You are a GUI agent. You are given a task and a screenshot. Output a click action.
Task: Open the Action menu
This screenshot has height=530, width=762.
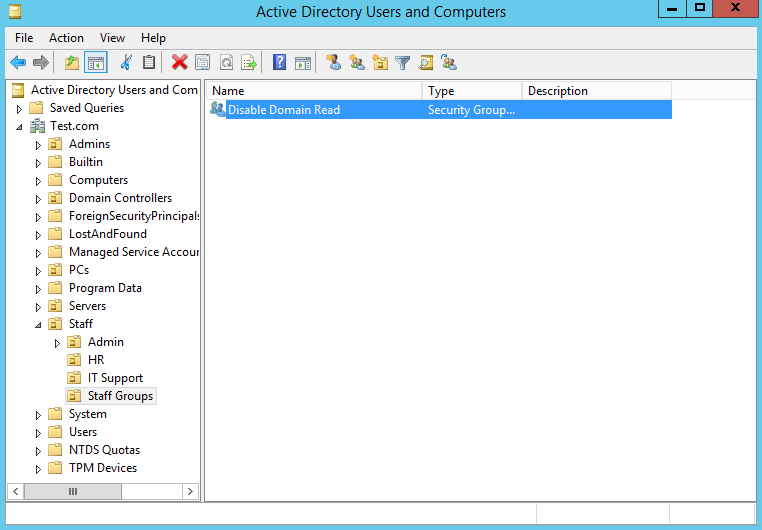pyautogui.click(x=66, y=38)
